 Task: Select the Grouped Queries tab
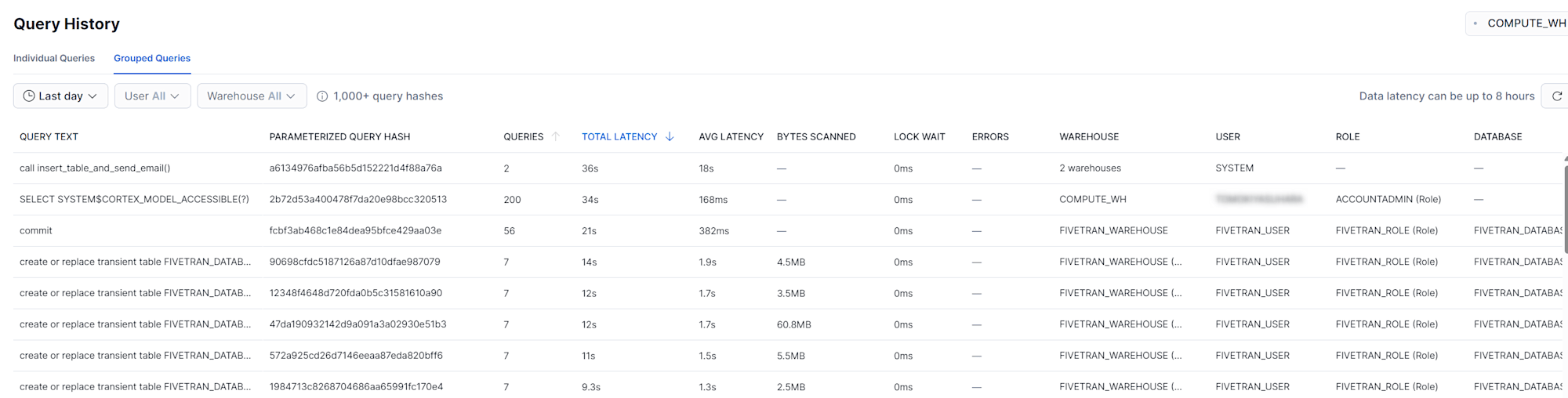coord(152,58)
